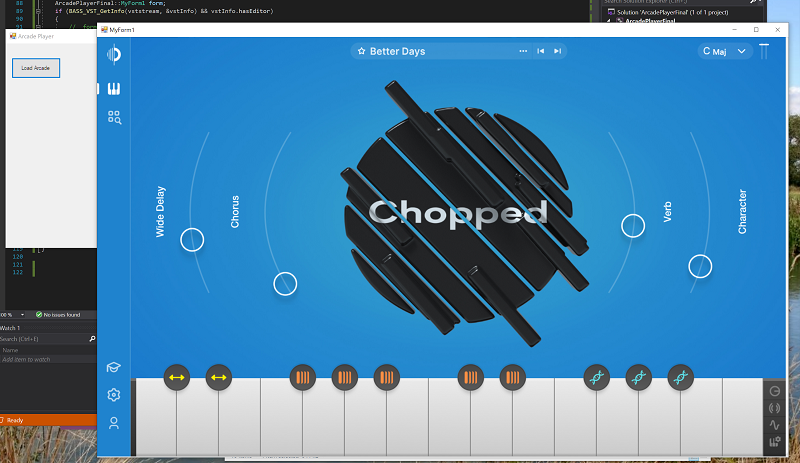Screen dimensions: 800x463
Task: Open the keyboard play view icon
Action: coord(114,89)
